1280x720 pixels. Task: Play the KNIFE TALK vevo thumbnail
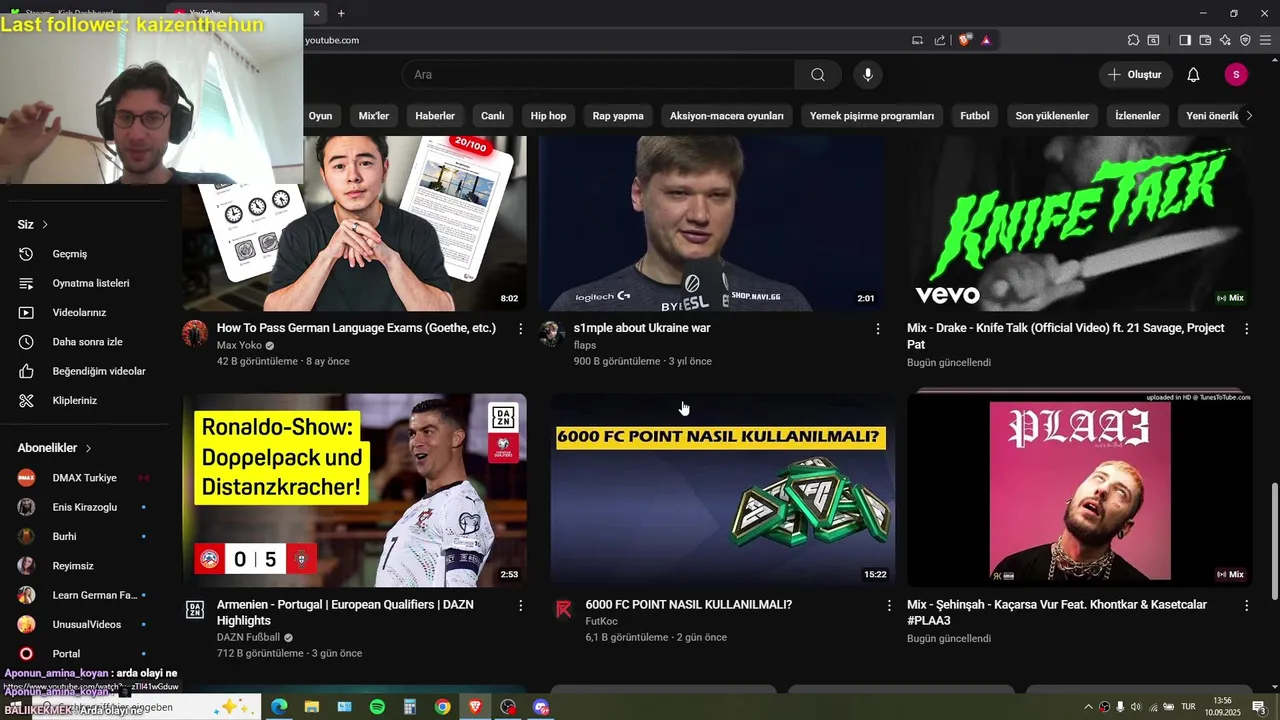[x=1080, y=224]
